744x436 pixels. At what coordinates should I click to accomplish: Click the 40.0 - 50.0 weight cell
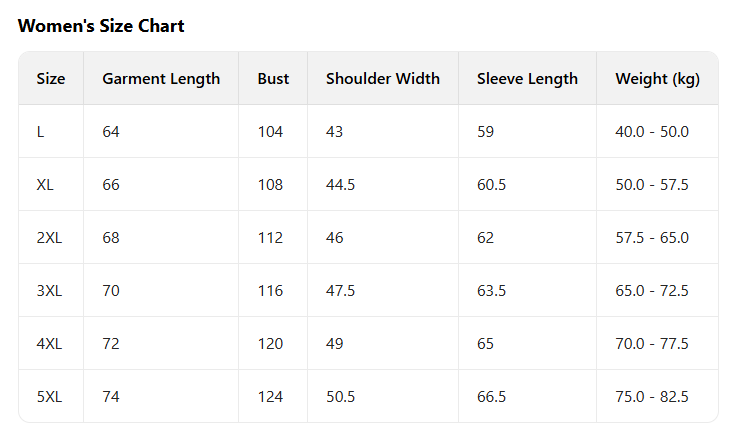click(652, 132)
